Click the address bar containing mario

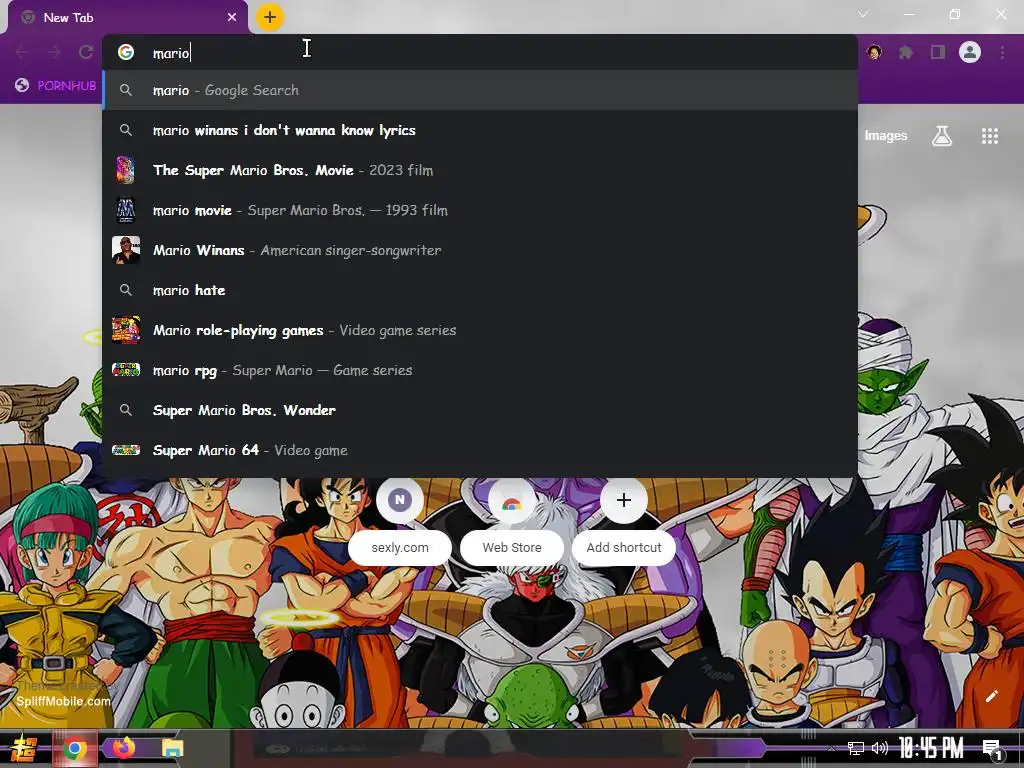(480, 52)
